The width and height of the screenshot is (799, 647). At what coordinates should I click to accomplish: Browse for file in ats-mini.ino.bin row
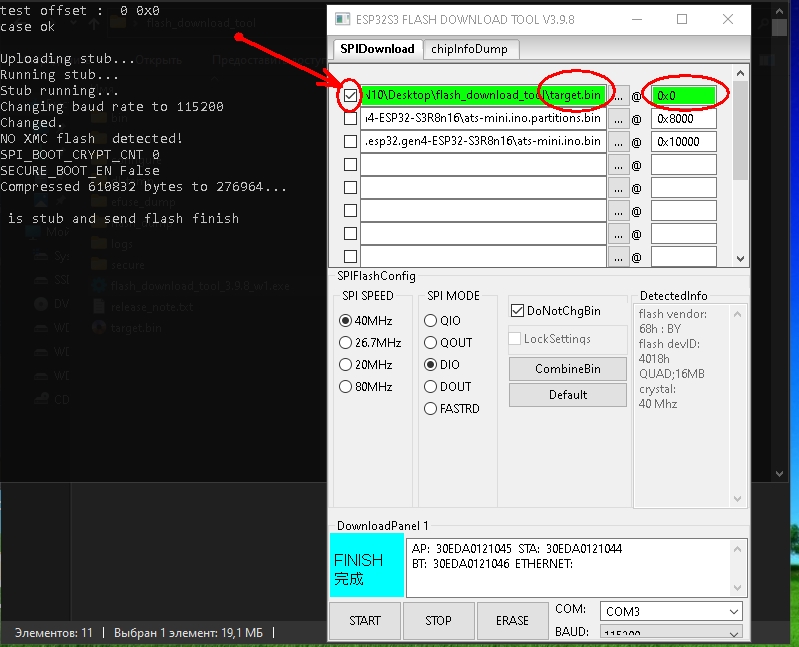point(618,142)
